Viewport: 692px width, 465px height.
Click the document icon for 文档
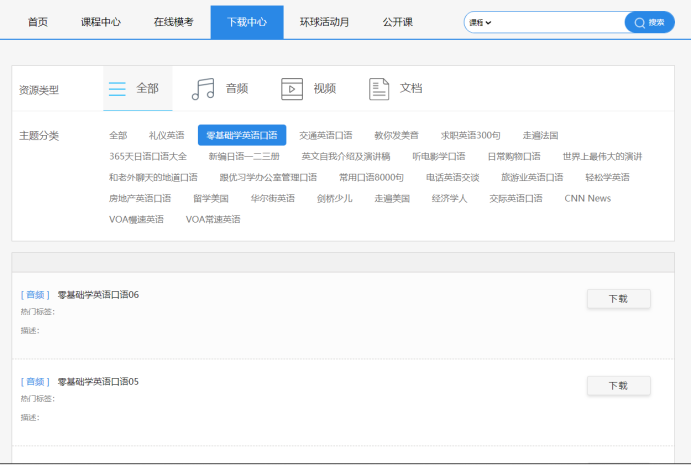pos(379,89)
